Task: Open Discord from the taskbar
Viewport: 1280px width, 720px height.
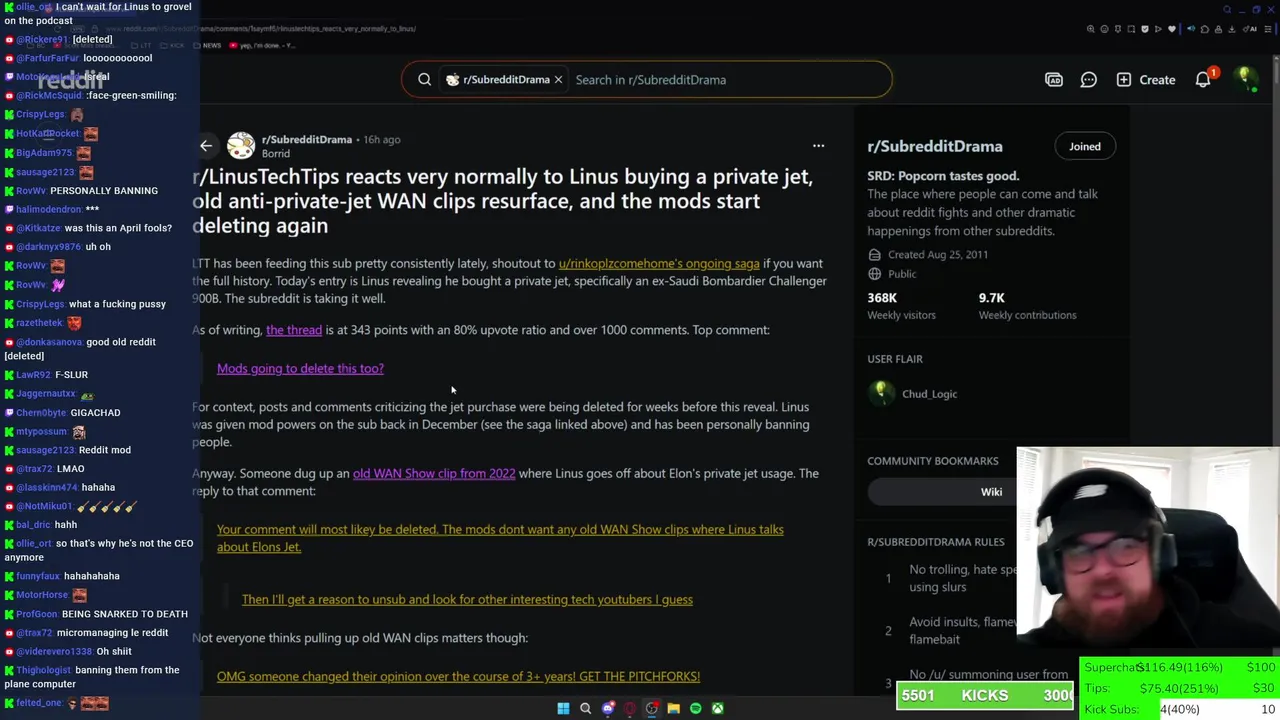Action: pos(608,708)
